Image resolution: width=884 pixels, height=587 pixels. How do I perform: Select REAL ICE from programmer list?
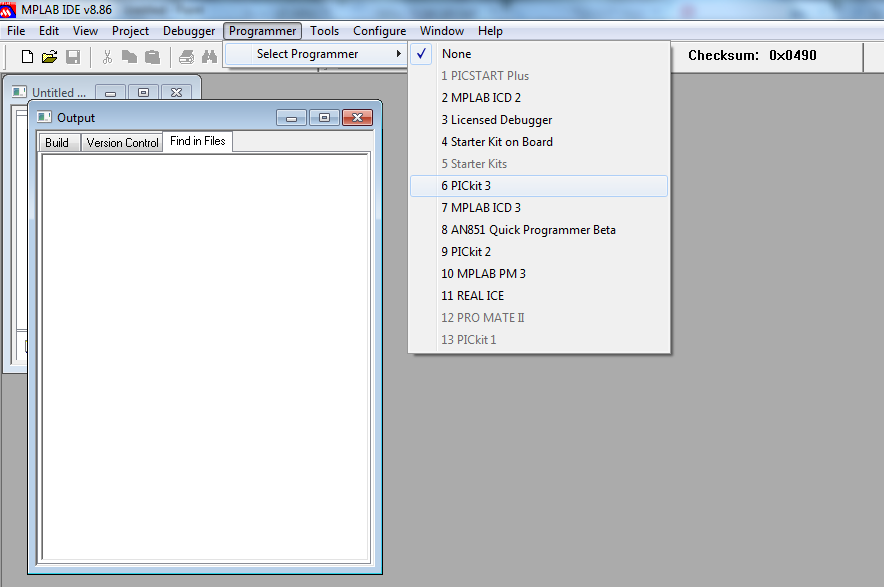pos(472,296)
